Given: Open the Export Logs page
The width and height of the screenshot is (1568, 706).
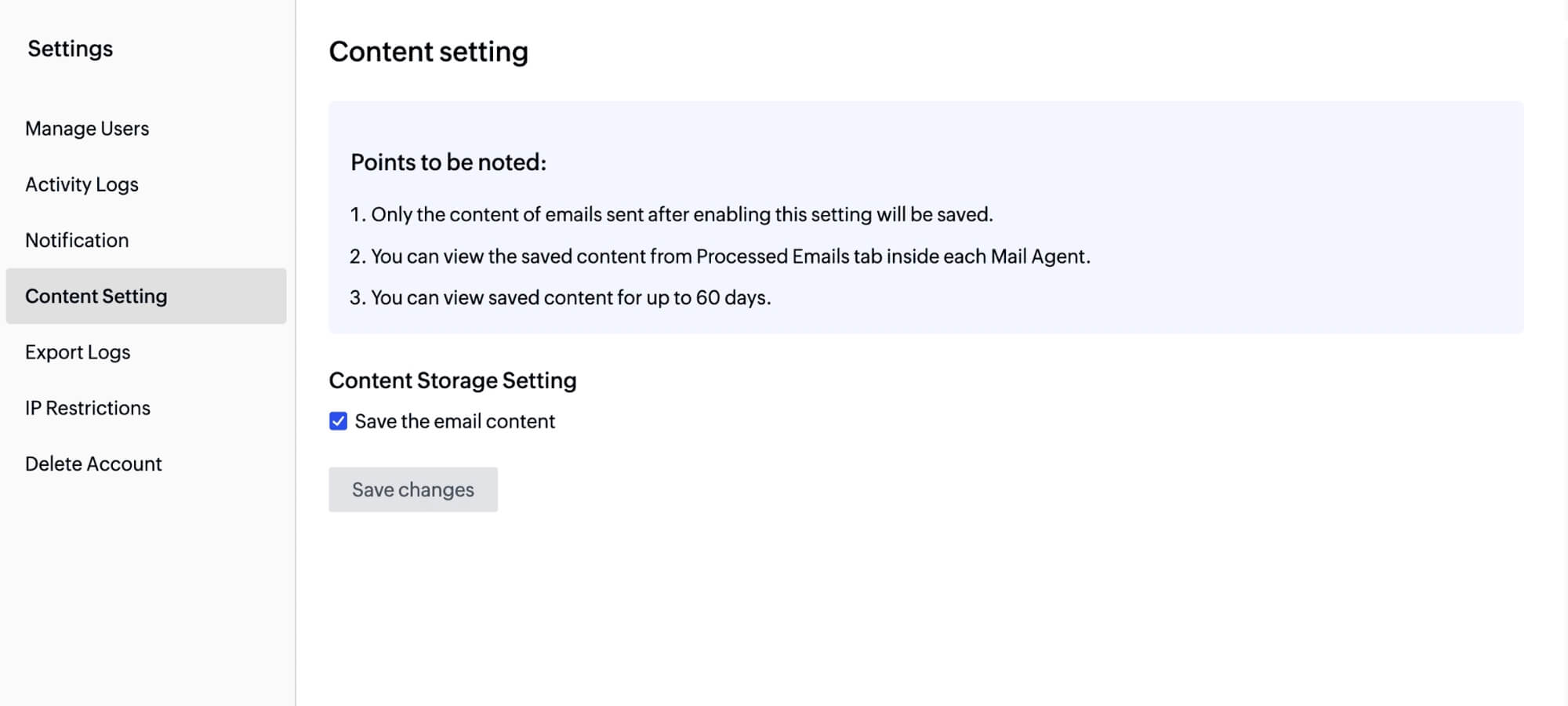Looking at the screenshot, I should point(78,351).
